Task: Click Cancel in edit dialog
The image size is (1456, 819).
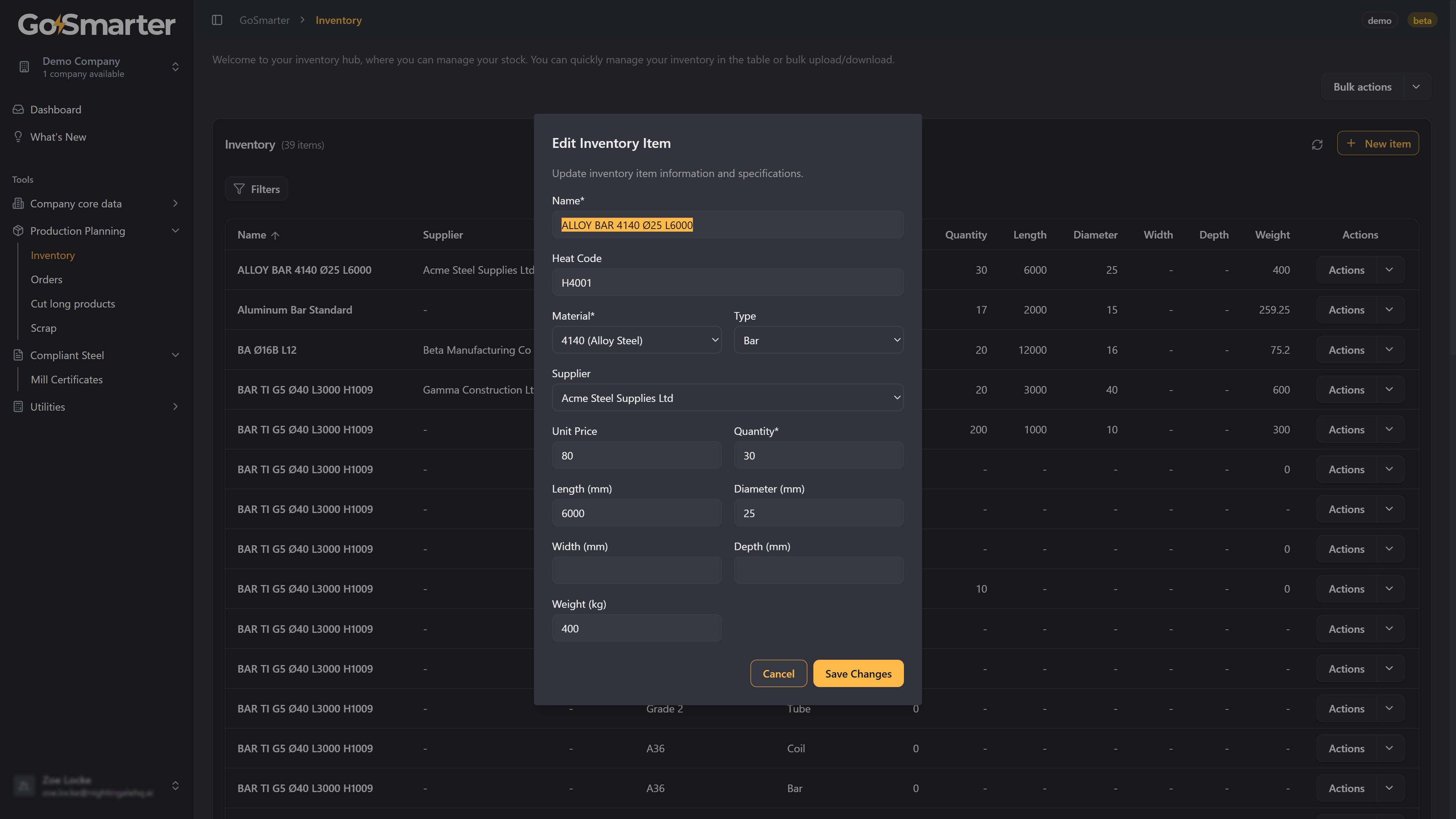Action: tap(778, 674)
